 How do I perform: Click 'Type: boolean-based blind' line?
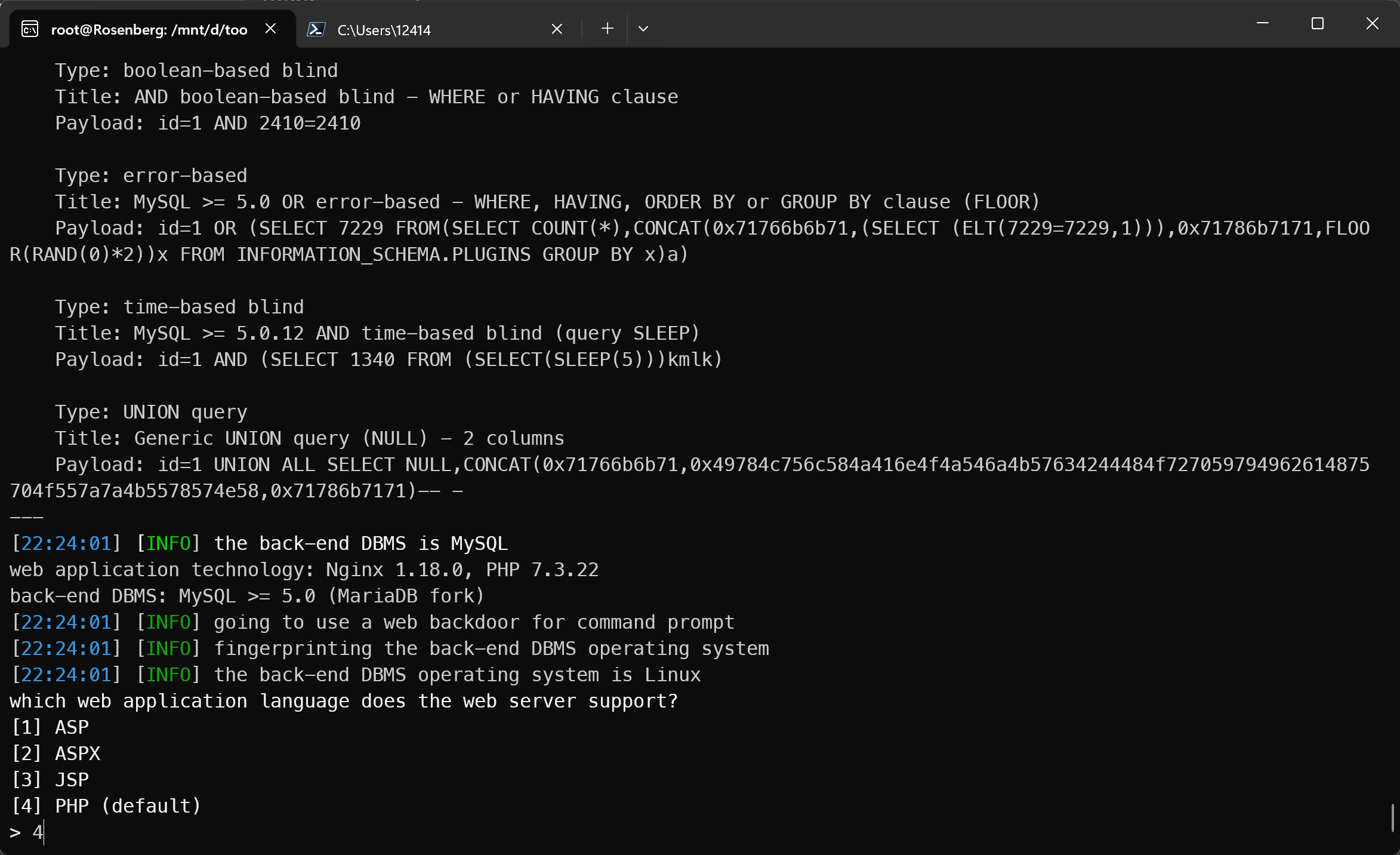[196, 70]
